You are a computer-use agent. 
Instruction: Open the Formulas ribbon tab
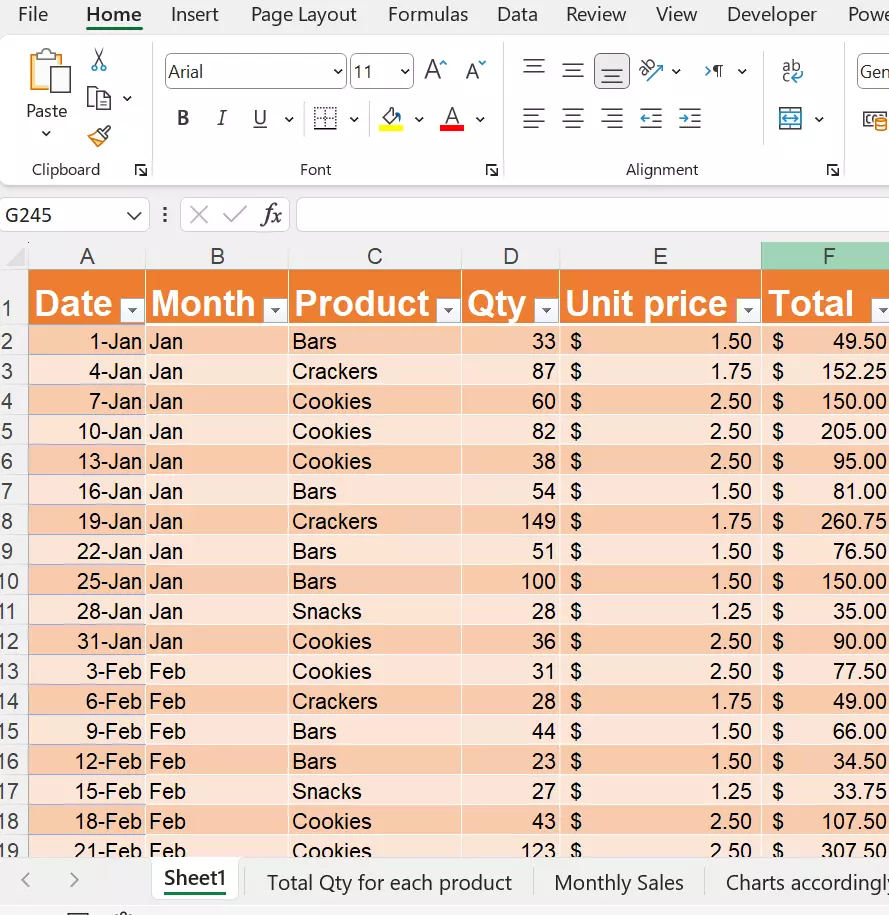428,15
